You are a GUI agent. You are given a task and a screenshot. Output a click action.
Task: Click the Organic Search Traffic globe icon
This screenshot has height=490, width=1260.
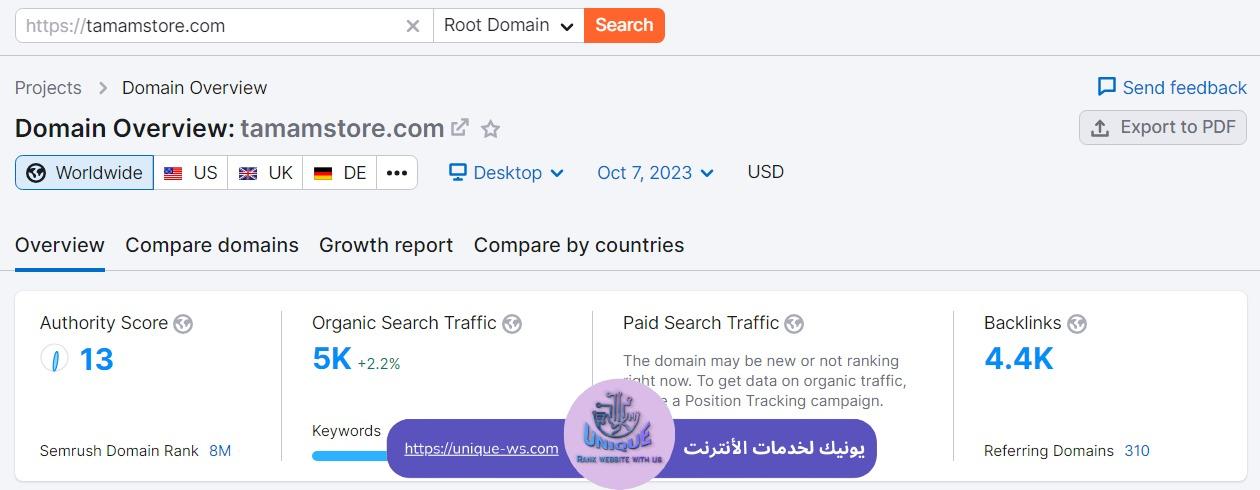(512, 323)
